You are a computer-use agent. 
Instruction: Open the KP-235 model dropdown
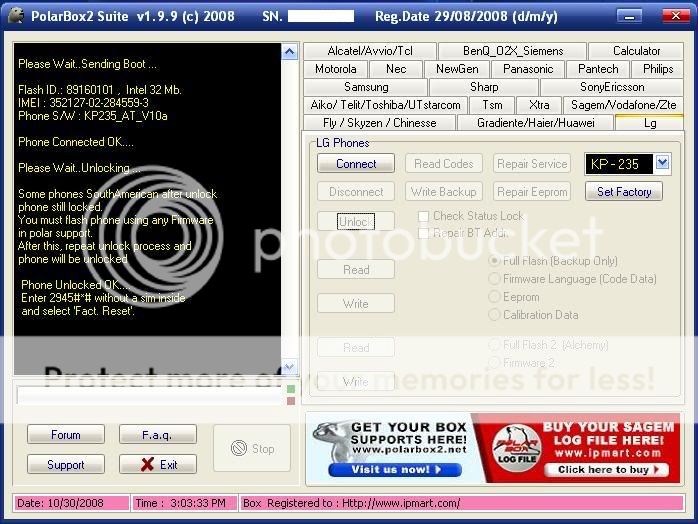(662, 163)
